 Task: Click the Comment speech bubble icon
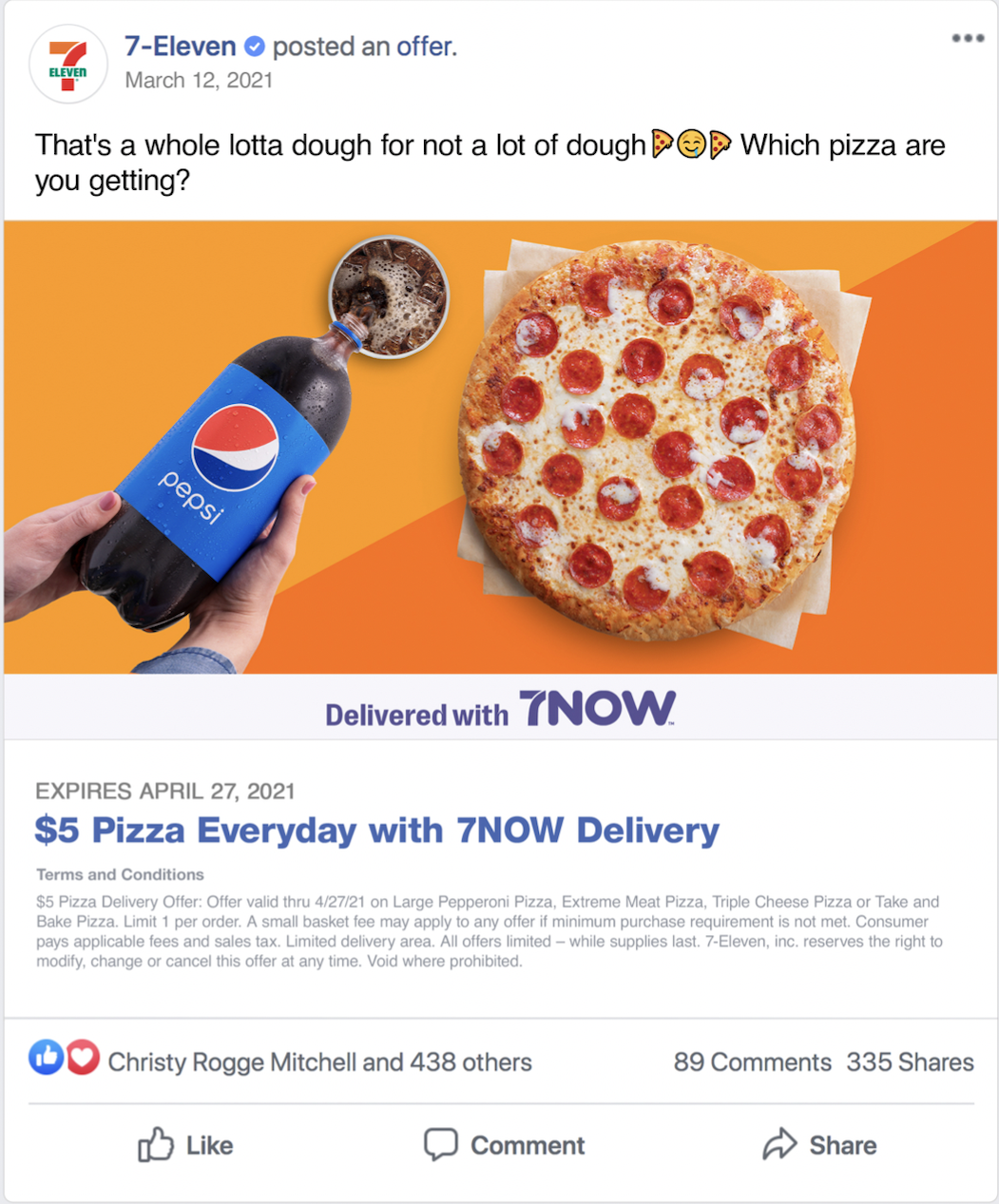440,1145
